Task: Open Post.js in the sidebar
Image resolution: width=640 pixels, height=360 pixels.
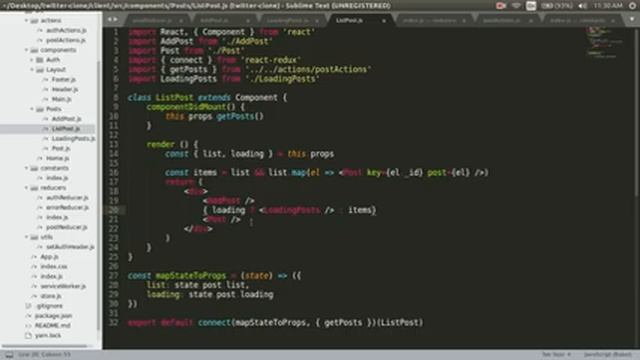Action: click(x=61, y=148)
